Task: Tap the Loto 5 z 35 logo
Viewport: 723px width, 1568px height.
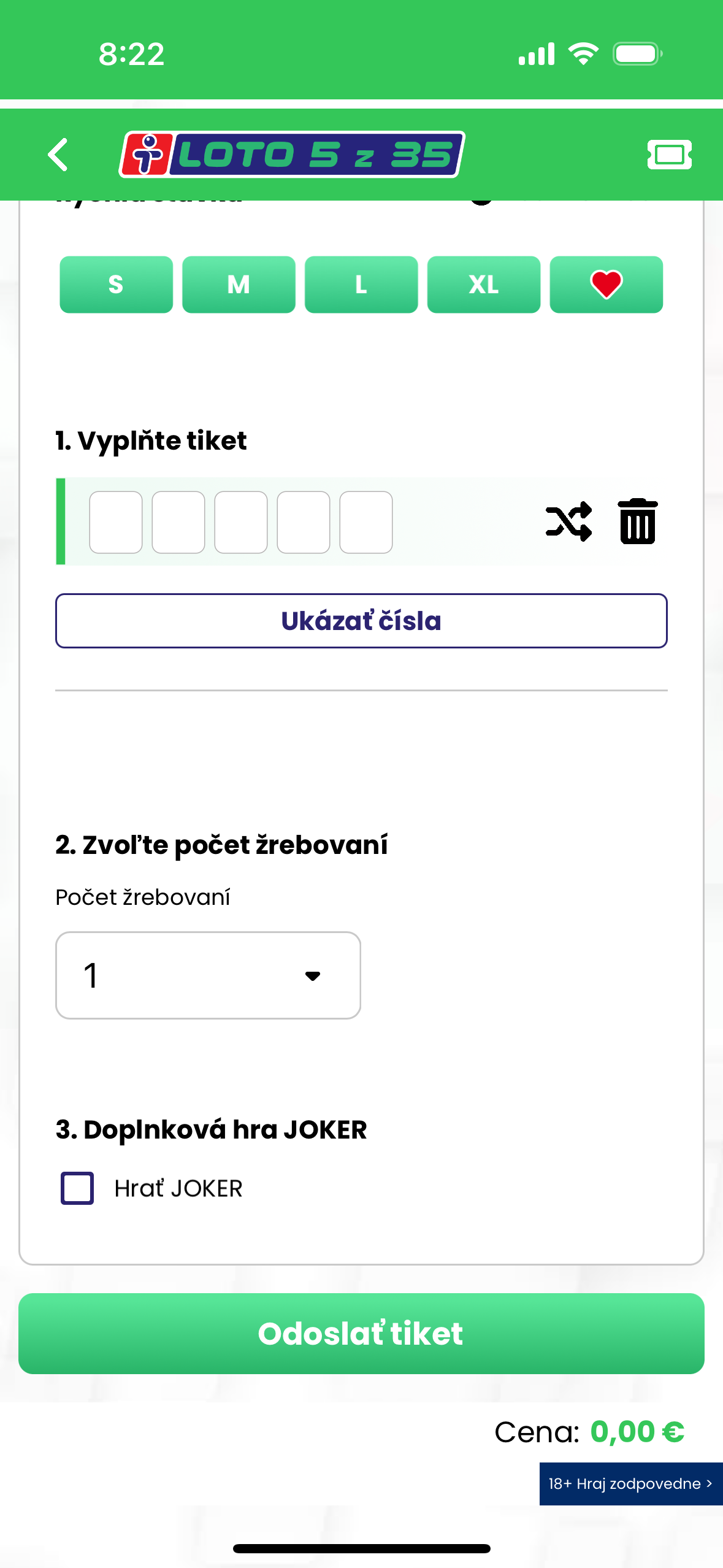Action: pos(292,155)
